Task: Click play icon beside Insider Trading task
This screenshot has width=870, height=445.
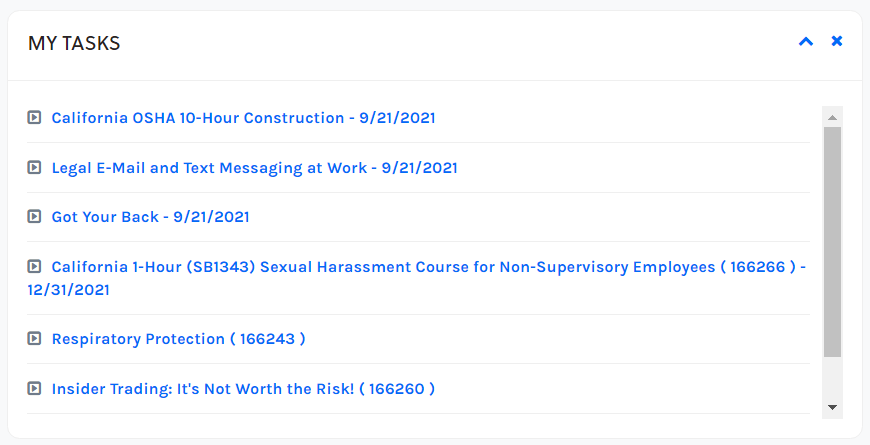Action: pyautogui.click(x=34, y=388)
